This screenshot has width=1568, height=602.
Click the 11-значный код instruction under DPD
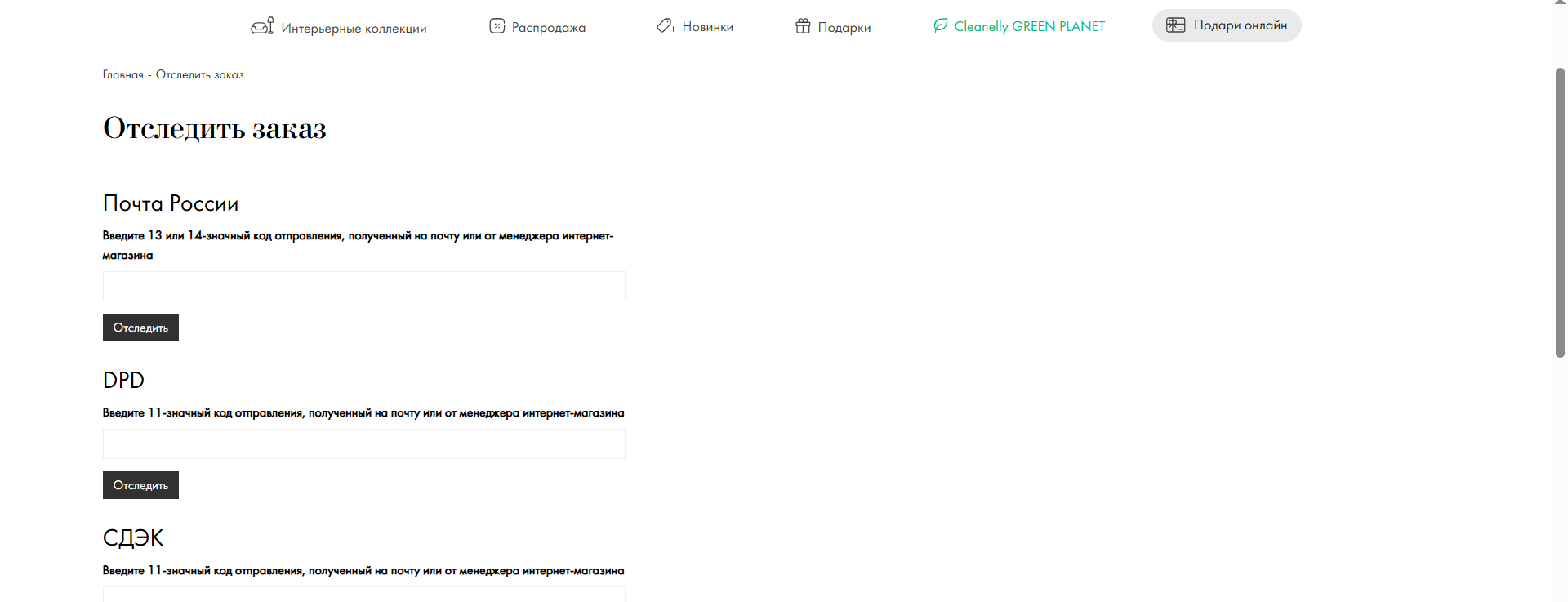pyautogui.click(x=363, y=413)
